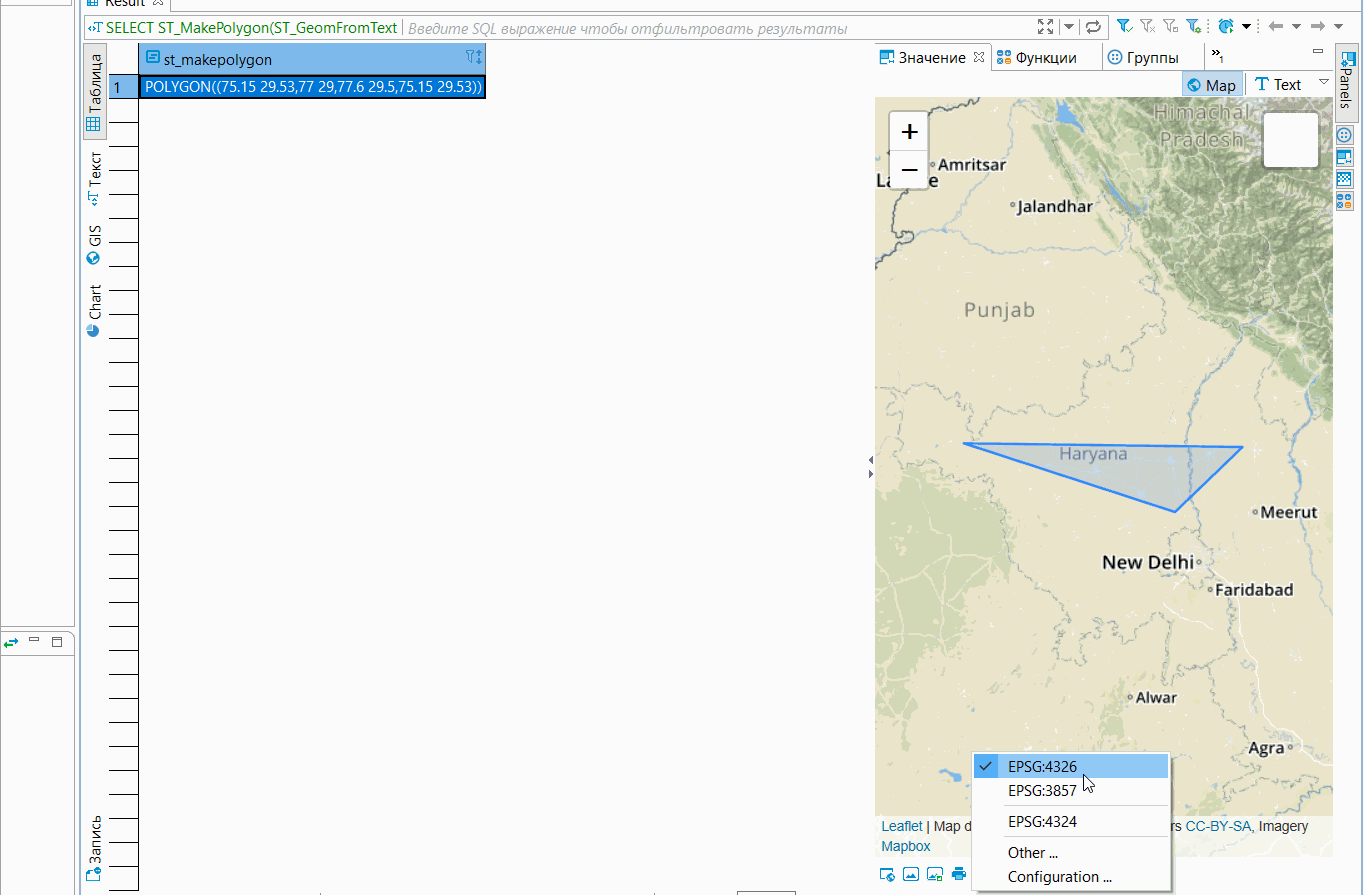Enable auto-refresh with the clock icon
Image resolution: width=1364 pixels, height=895 pixels.
[1228, 27]
